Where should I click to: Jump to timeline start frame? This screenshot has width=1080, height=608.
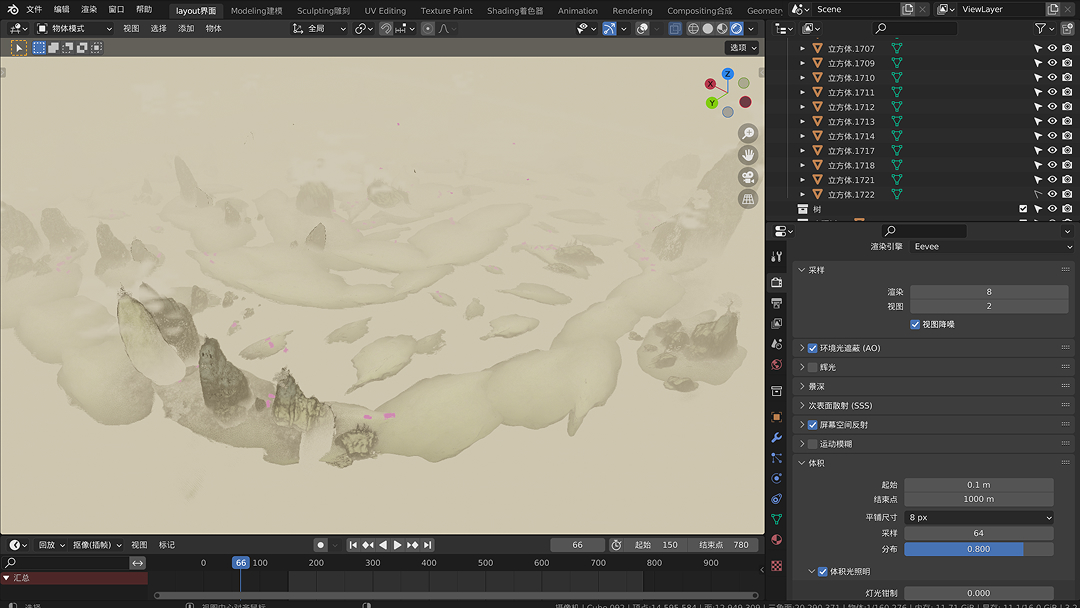point(353,545)
